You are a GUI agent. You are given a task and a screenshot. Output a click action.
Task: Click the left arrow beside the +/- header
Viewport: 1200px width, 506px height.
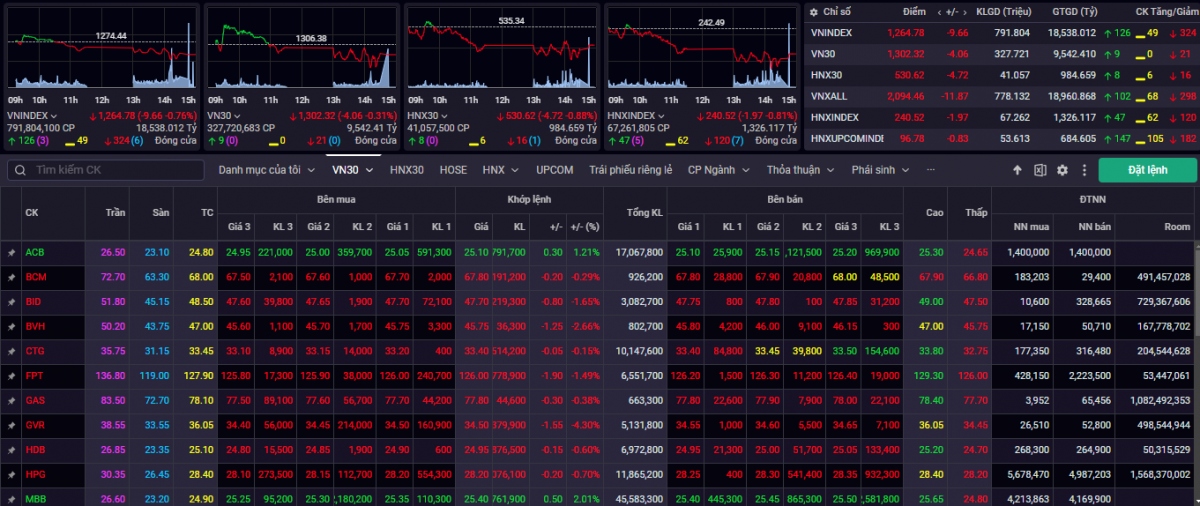tap(939, 12)
